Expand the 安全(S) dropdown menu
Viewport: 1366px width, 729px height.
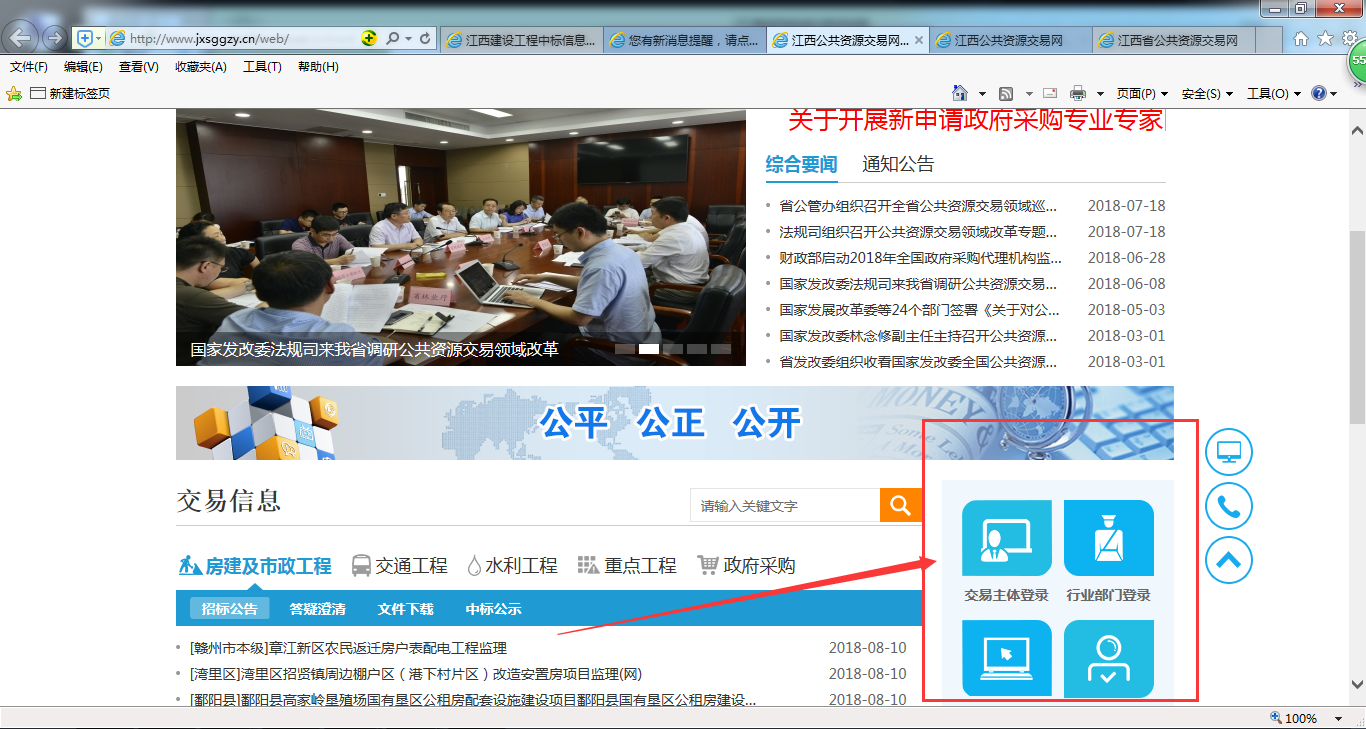(x=1207, y=93)
